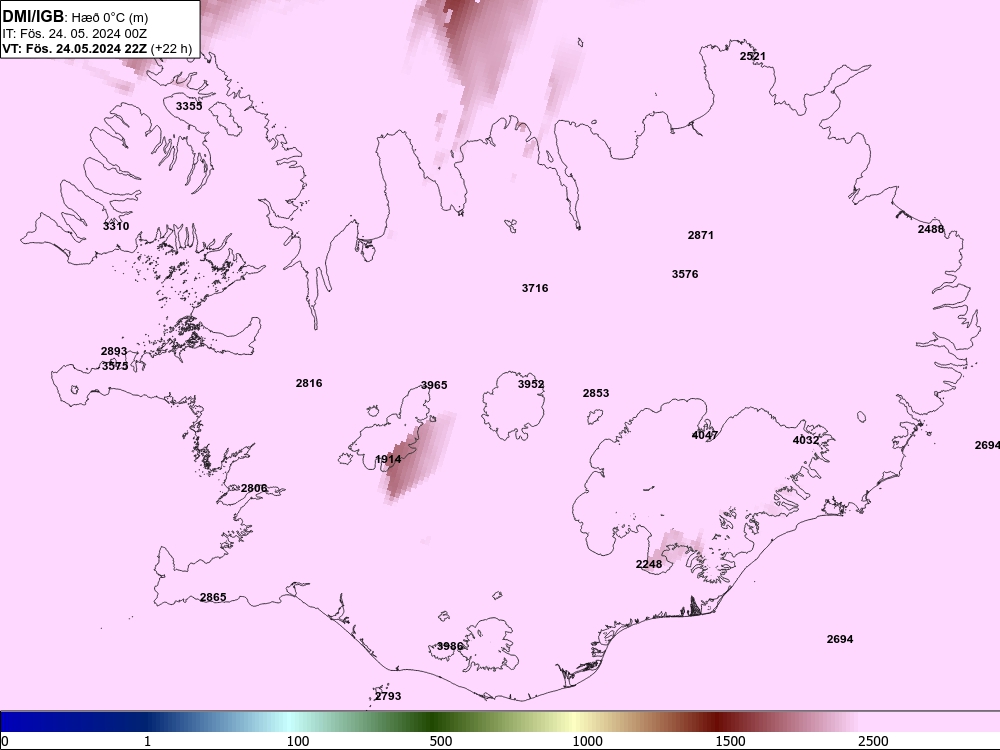Select the 3965 height value
This screenshot has width=1000, height=750.
[434, 385]
